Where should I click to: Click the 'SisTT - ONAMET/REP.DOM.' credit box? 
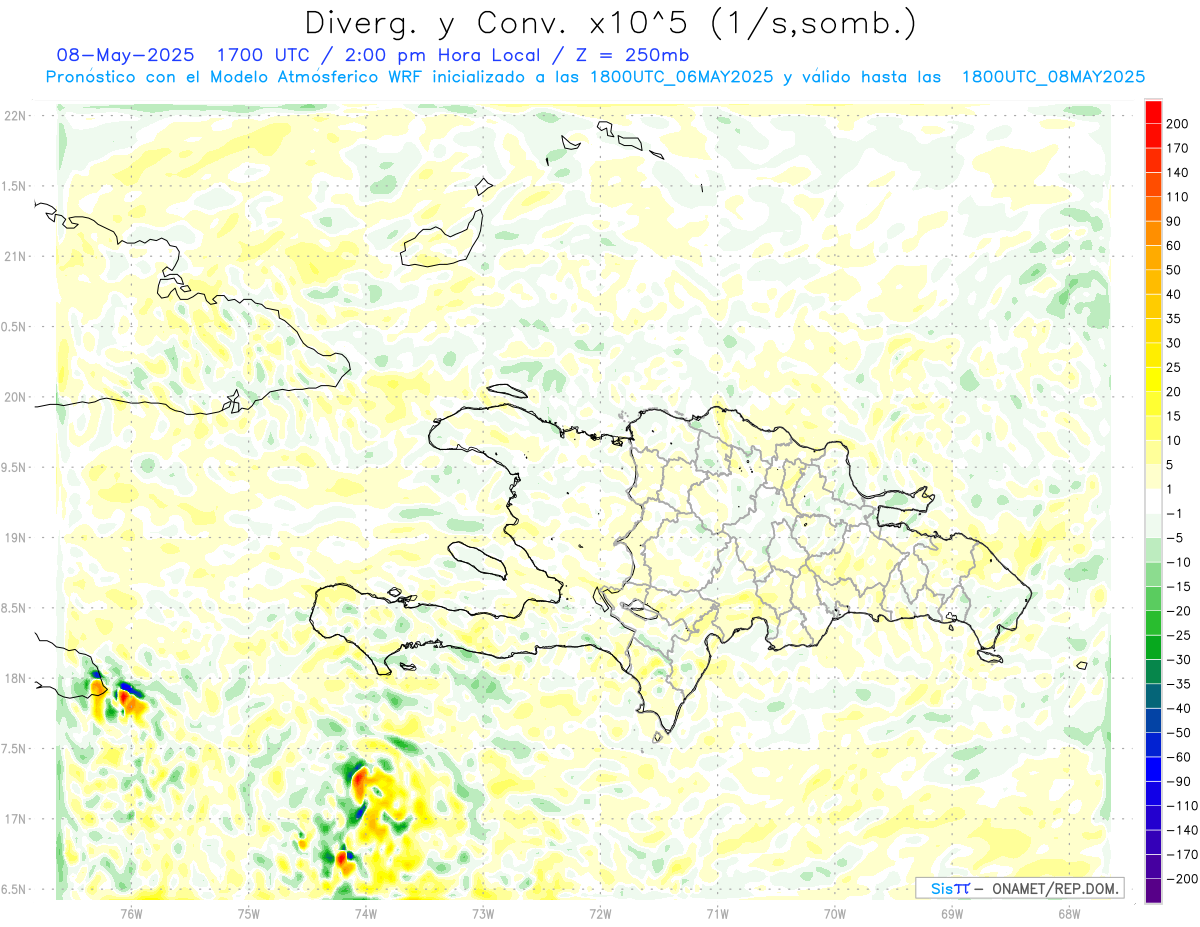pos(1019,888)
